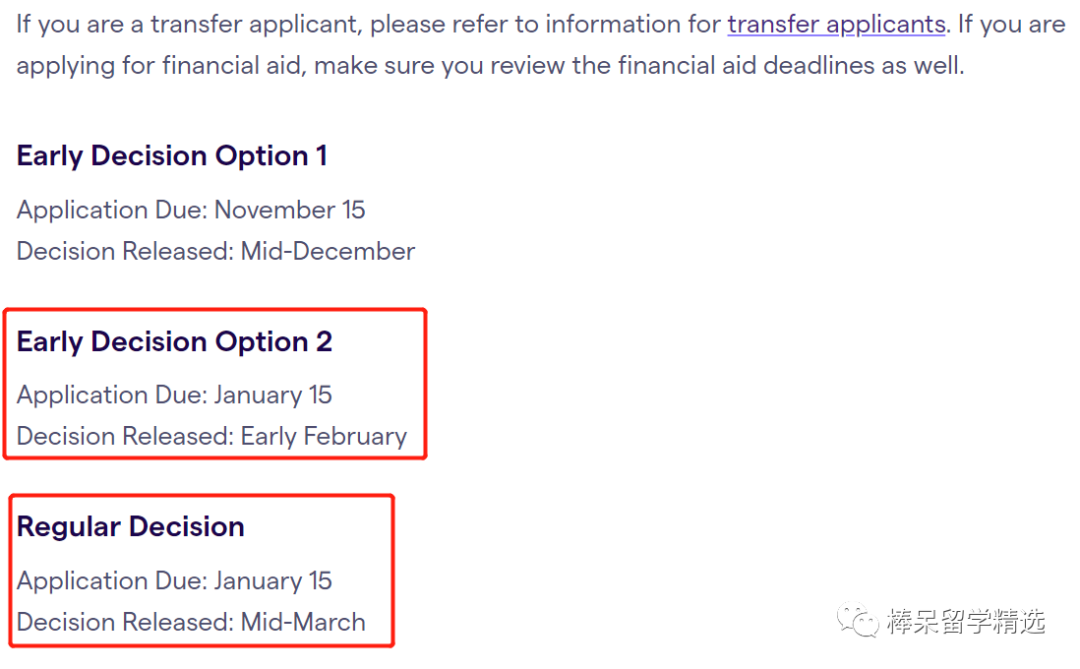Click the Decision Released: Mid-March text
Viewport: 1080px width, 669px height.
[x=191, y=622]
